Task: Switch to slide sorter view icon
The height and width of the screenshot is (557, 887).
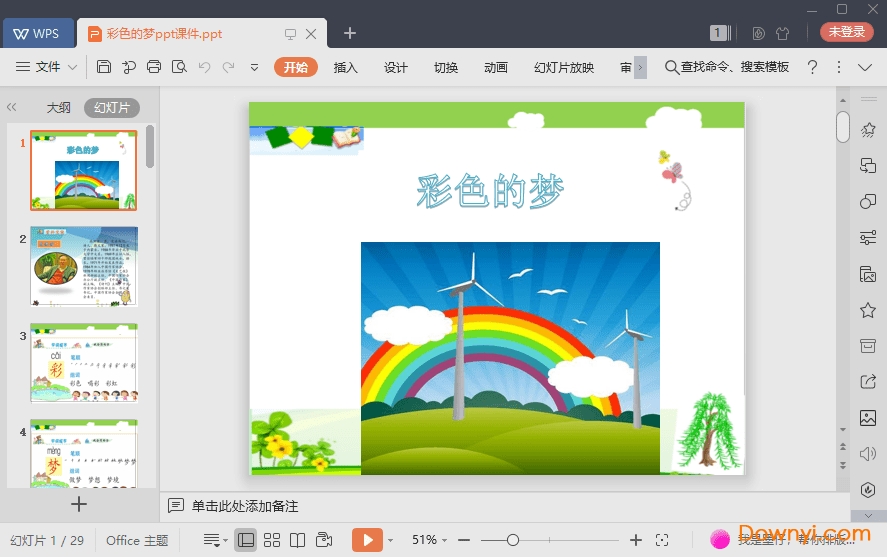Action: 272,541
